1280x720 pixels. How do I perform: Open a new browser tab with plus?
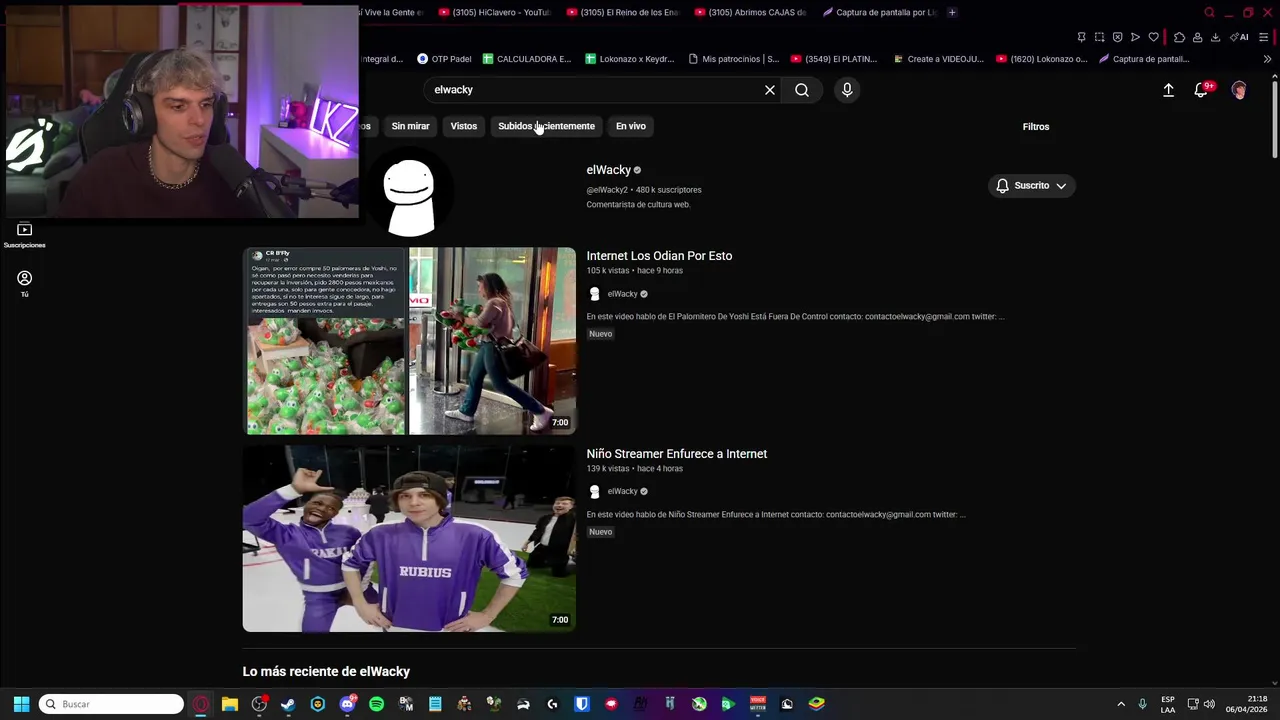tap(952, 12)
